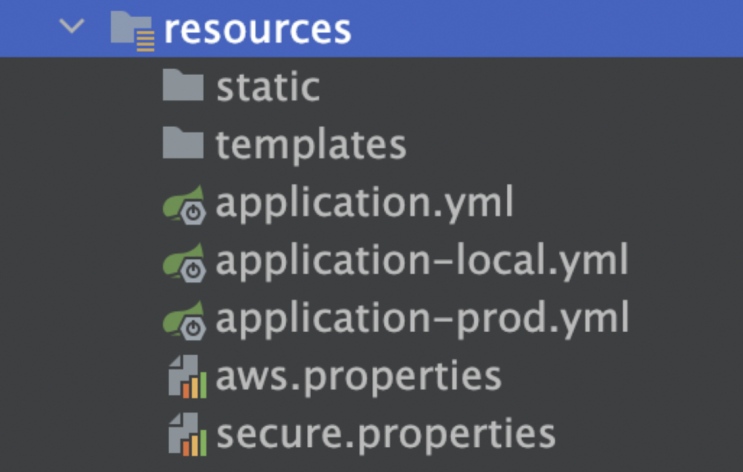Select the static folder name

click(x=268, y=87)
